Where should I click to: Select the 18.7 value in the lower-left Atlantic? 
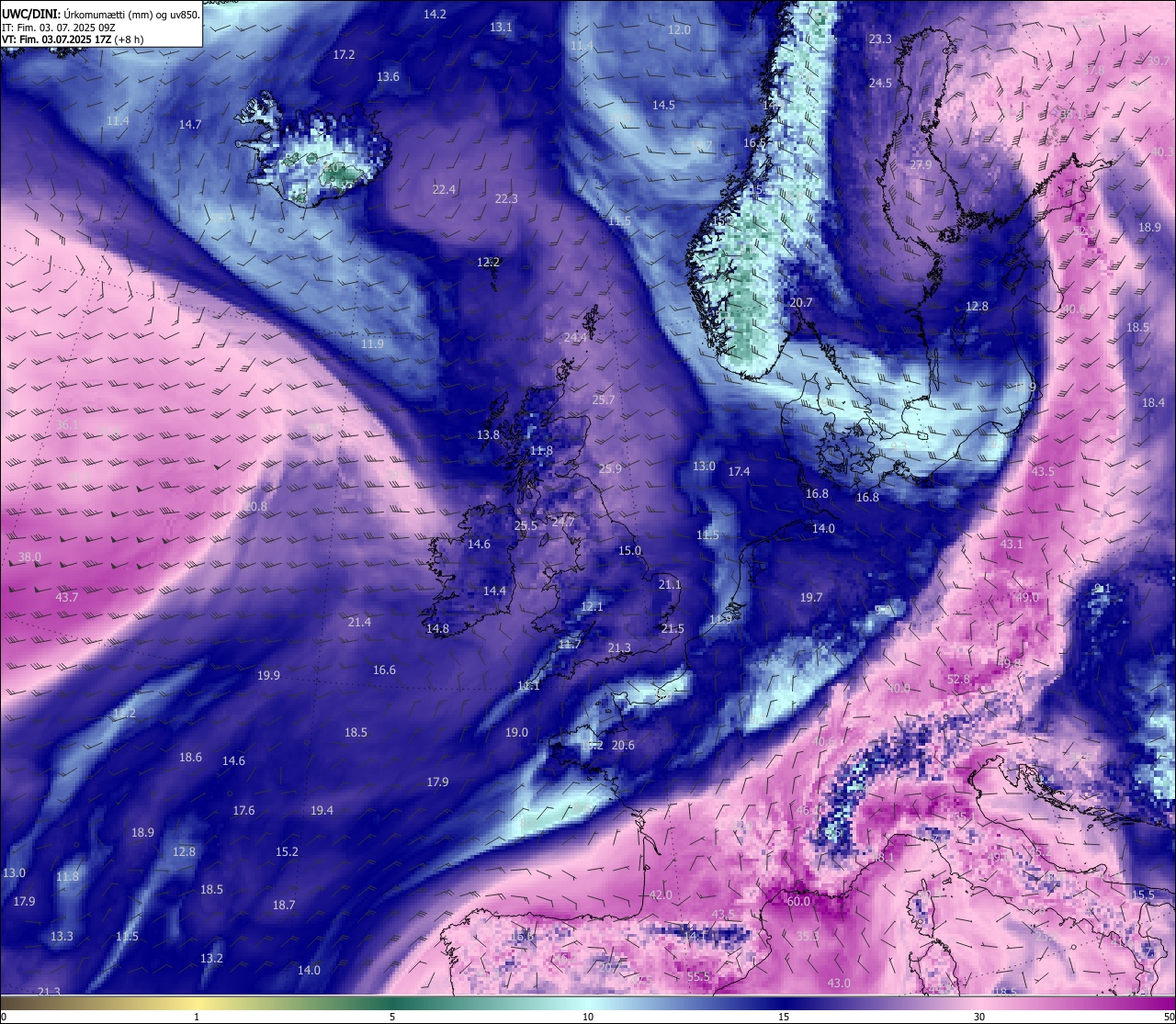pos(284,905)
